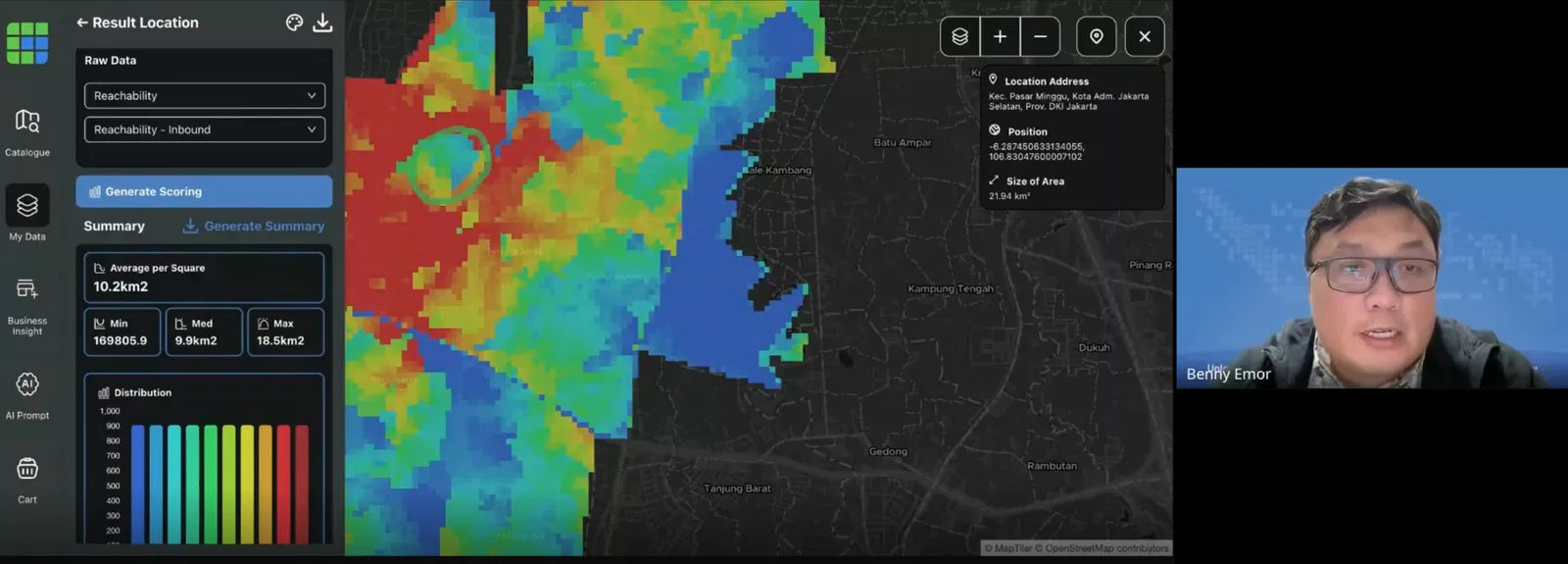Click the leftmost blue bar in Distribution chart
This screenshot has width=1568, height=564.
(138, 484)
